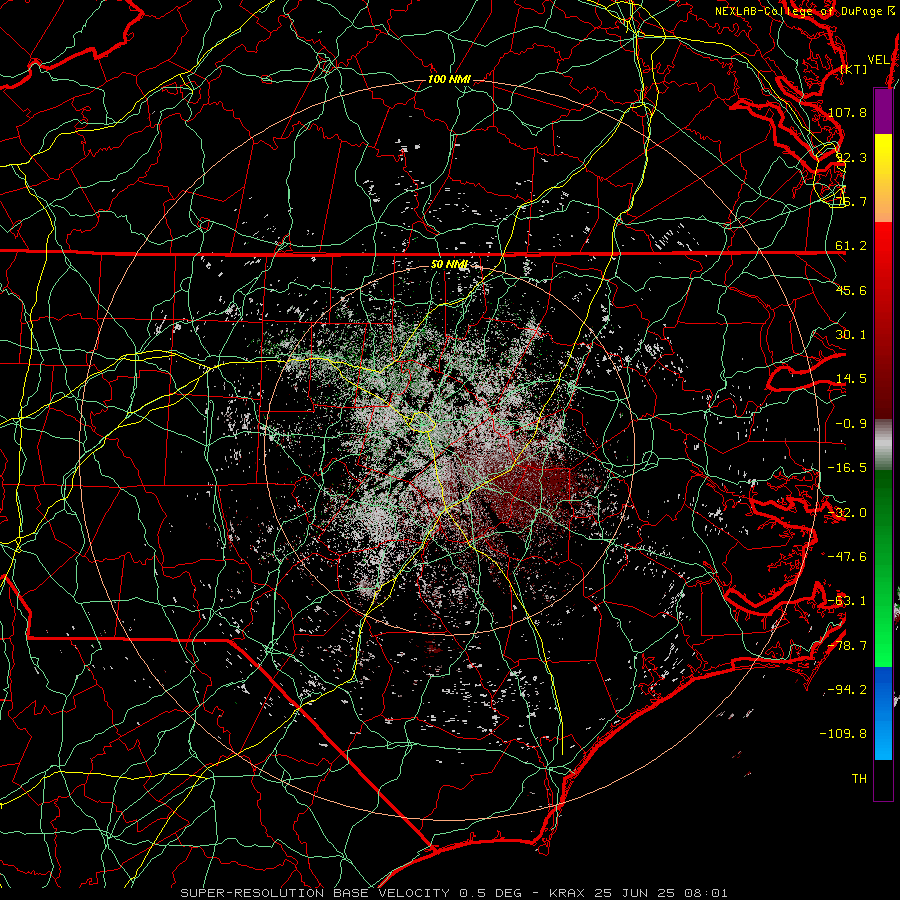Select the 45.6 velocity scale label
900x900 pixels.
click(x=851, y=290)
